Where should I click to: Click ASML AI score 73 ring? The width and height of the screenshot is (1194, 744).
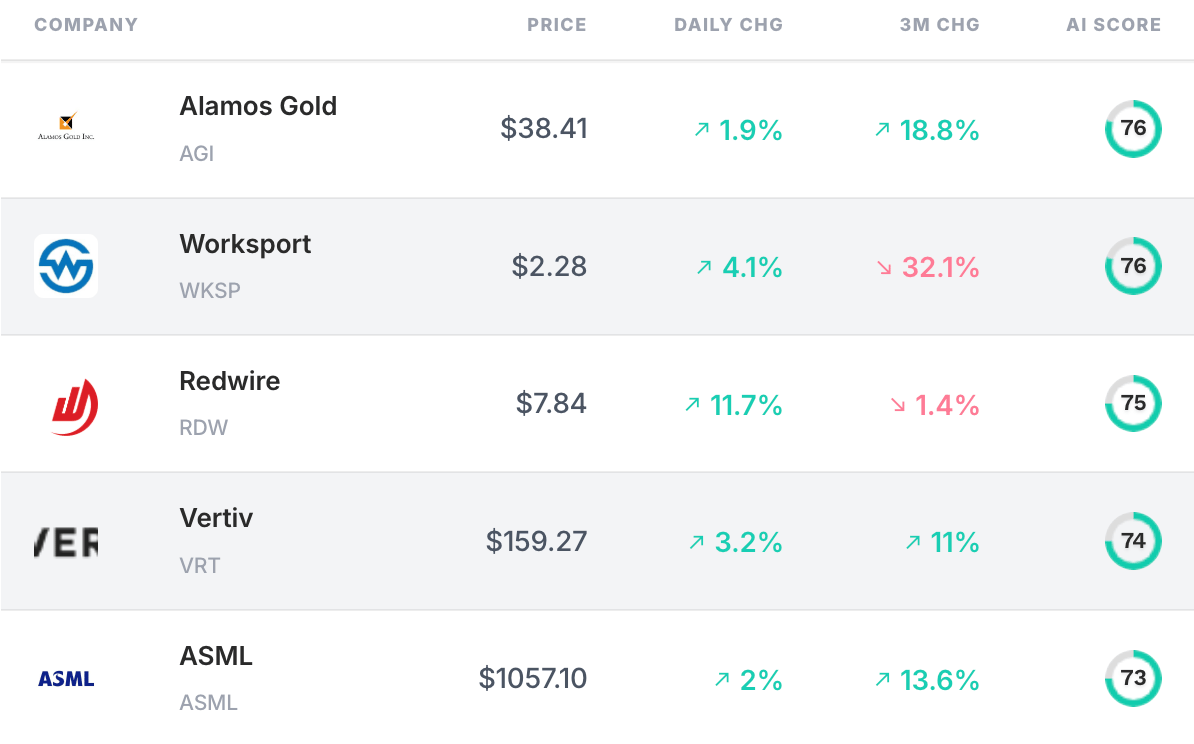[x=1133, y=679]
